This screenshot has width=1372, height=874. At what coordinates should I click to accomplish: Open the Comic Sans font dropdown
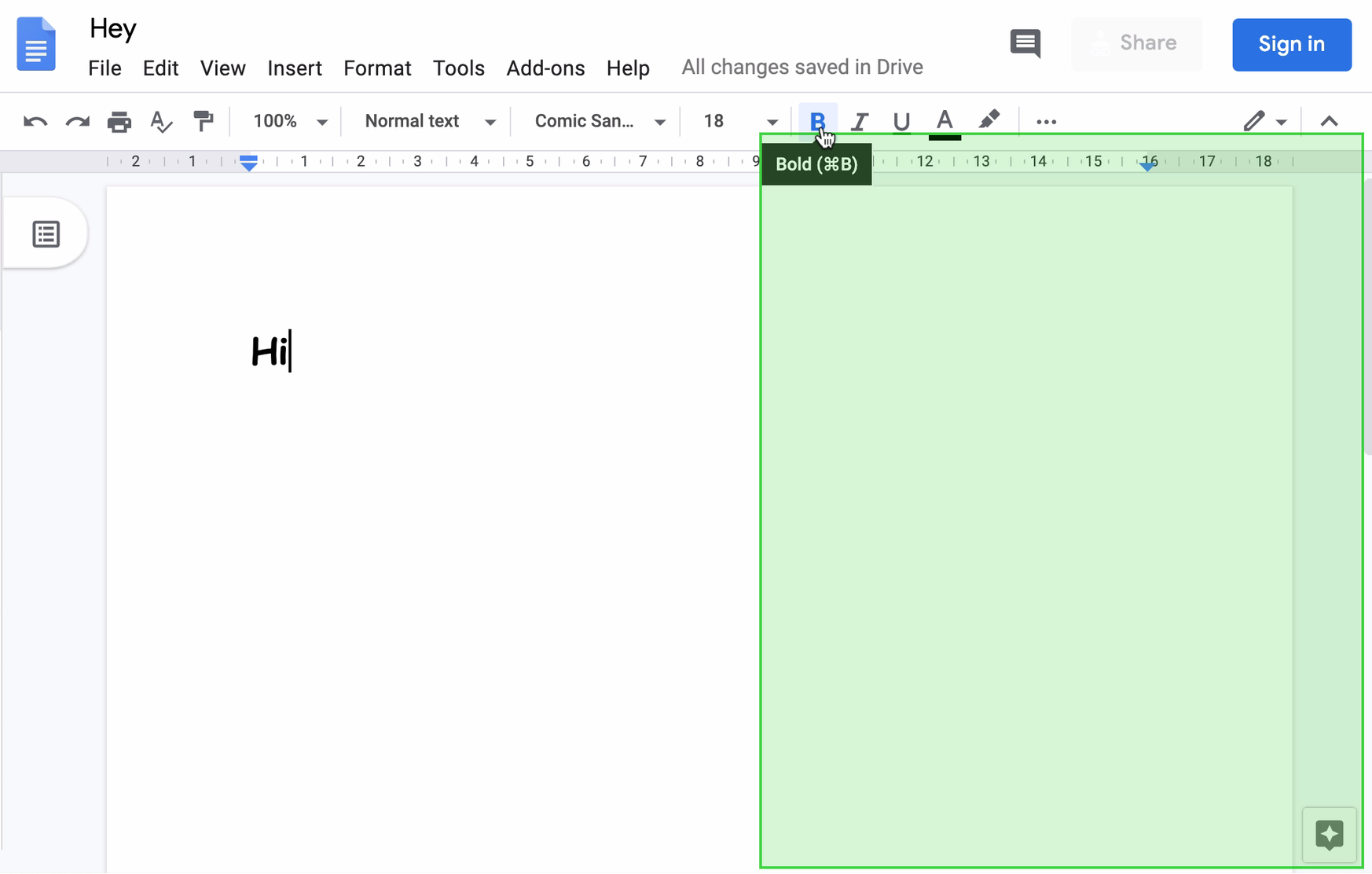tap(600, 121)
